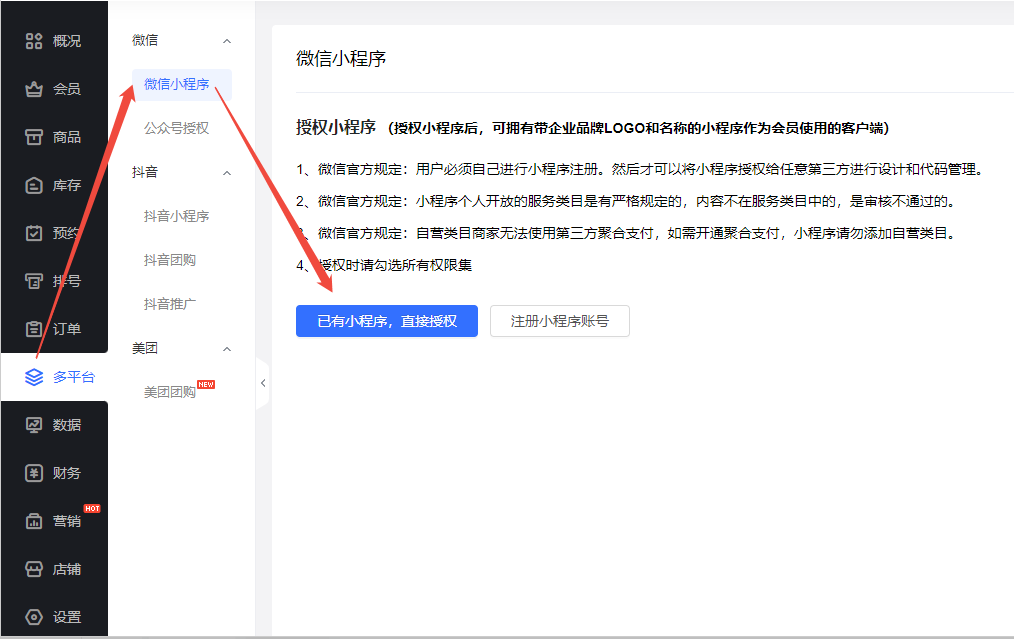Click rule 3 about 聚合支付 text
Screen dimensions: 1014x639
(627, 233)
